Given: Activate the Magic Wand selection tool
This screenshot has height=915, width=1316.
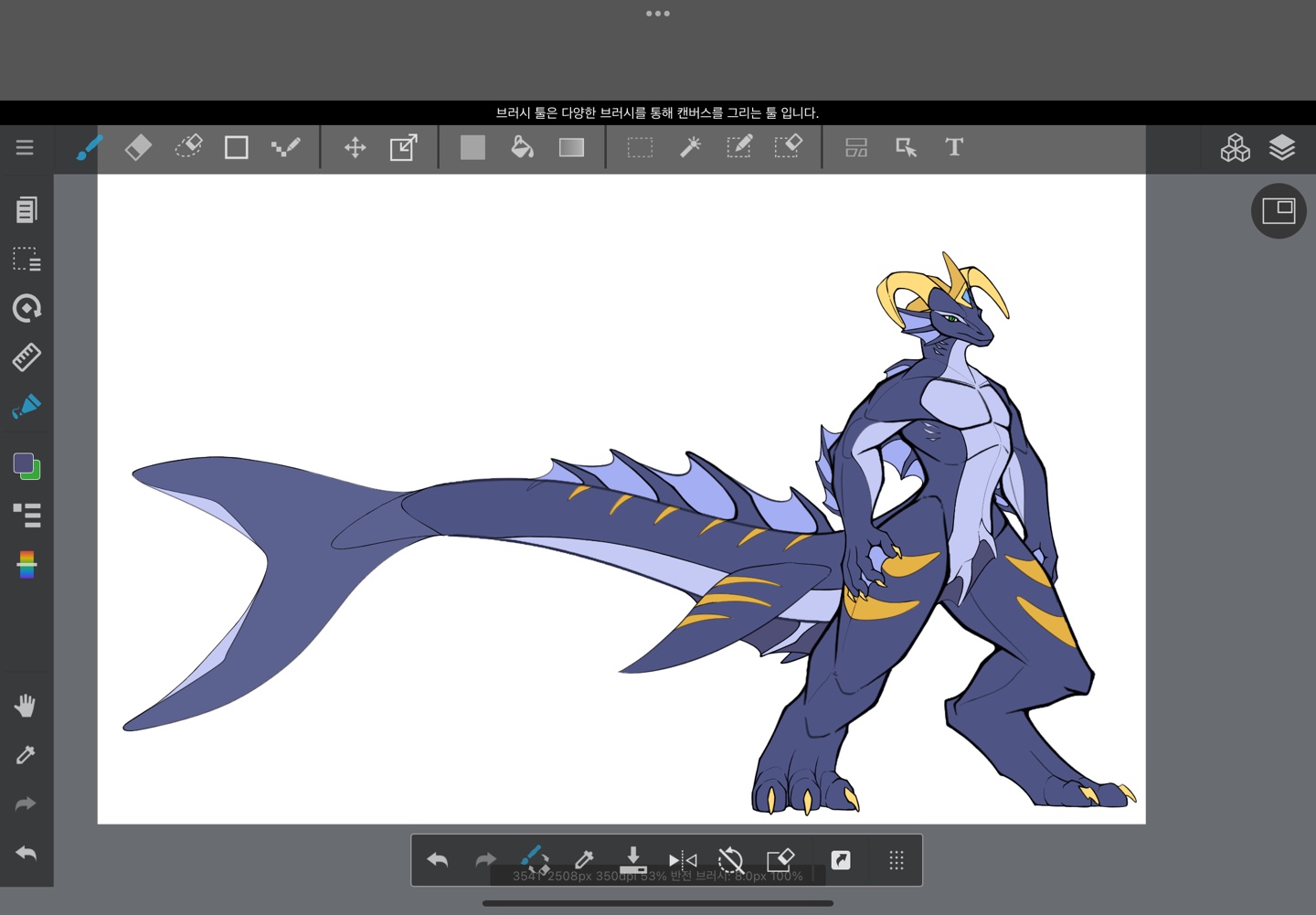Looking at the screenshot, I should 690,147.
